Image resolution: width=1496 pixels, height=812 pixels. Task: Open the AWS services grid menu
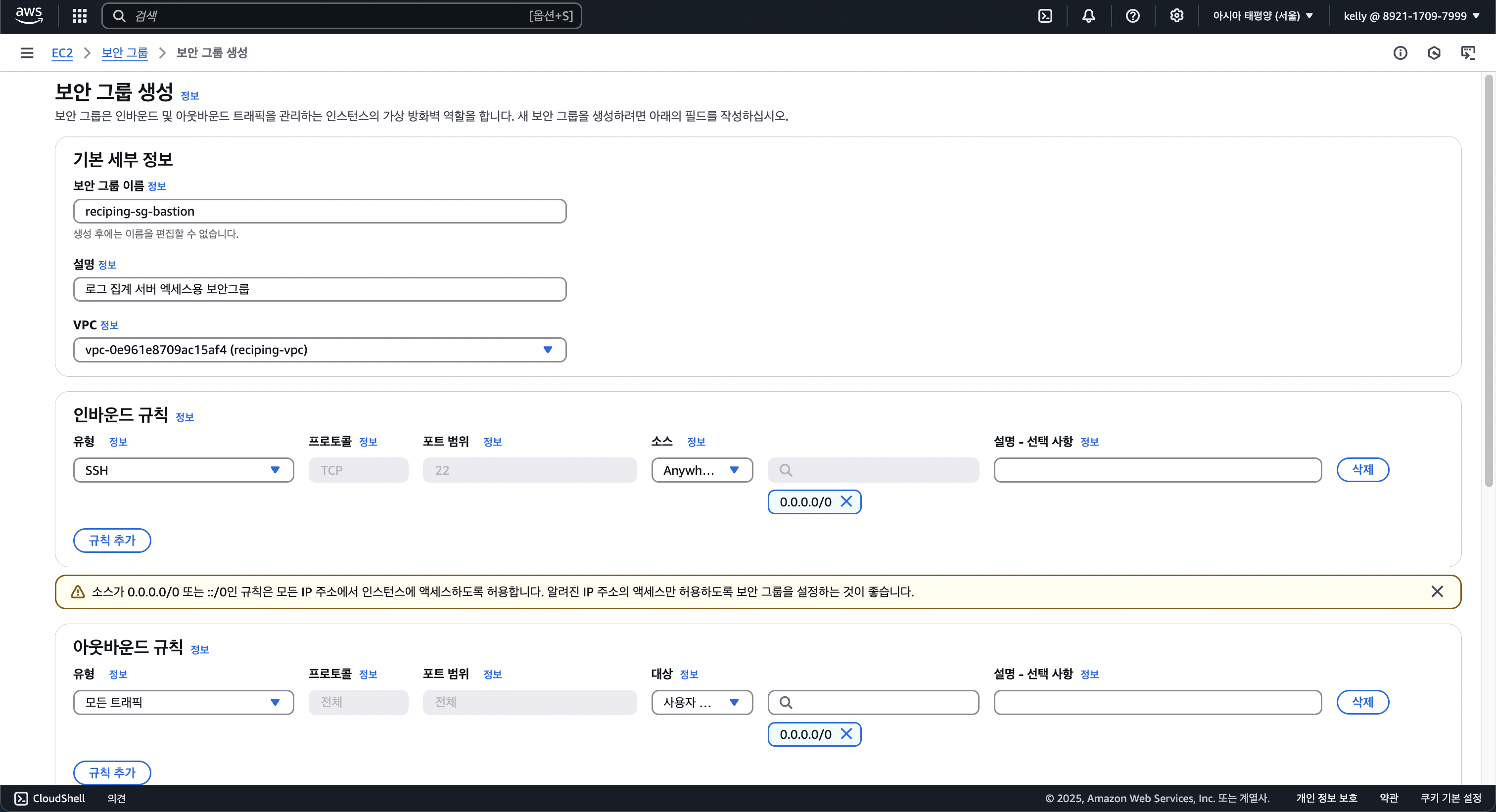pyautogui.click(x=80, y=16)
